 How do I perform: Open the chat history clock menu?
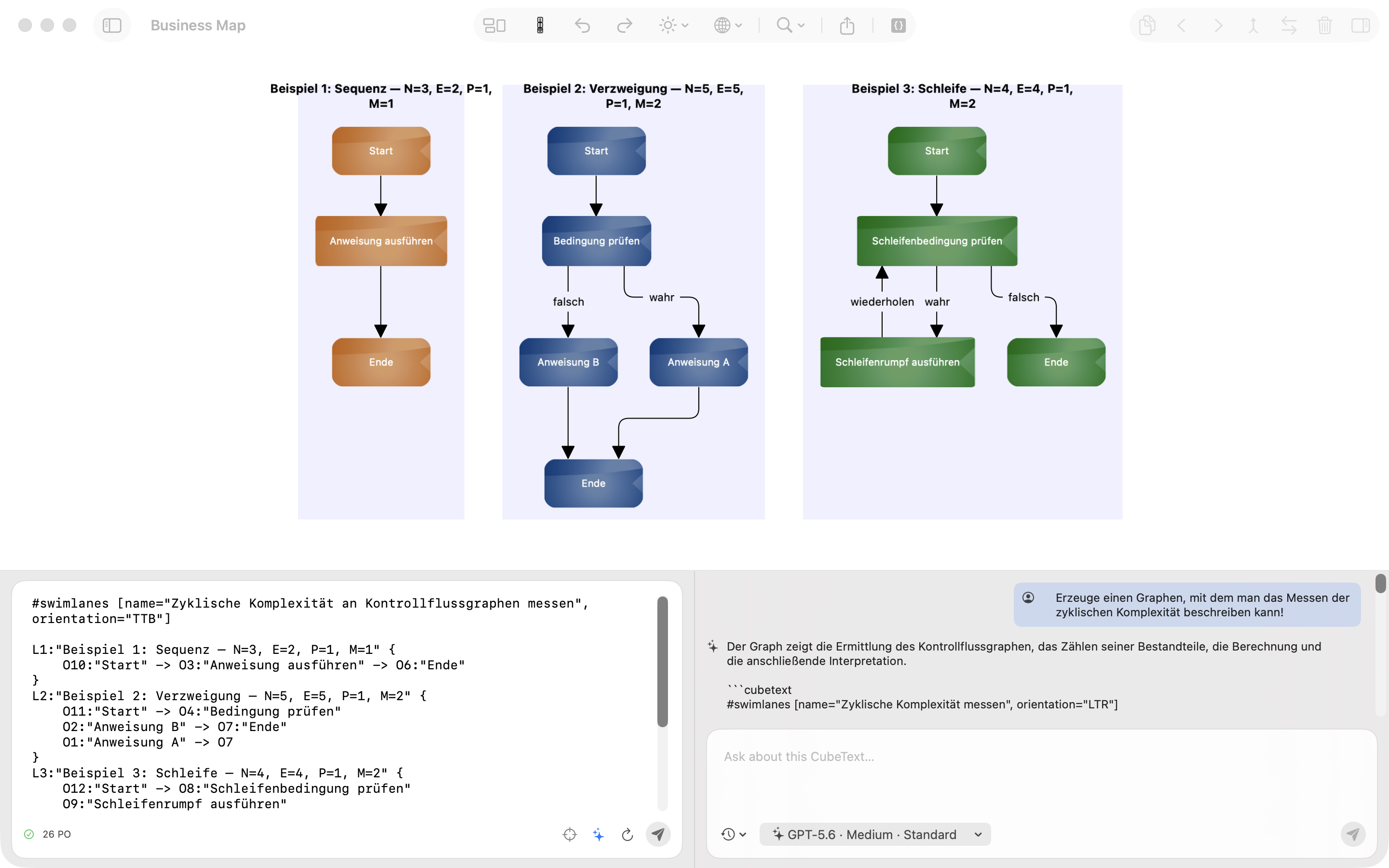(x=734, y=834)
